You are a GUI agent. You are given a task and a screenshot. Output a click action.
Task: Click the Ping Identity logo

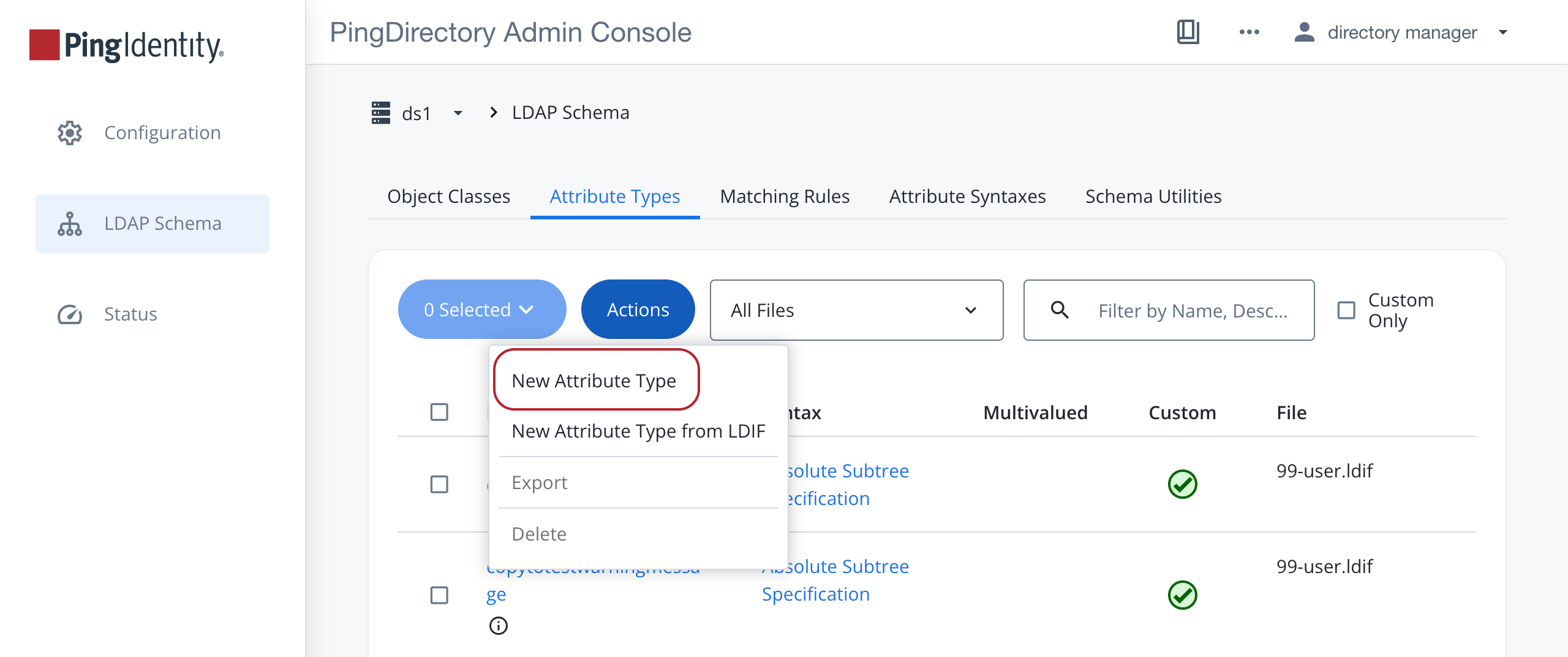click(126, 41)
